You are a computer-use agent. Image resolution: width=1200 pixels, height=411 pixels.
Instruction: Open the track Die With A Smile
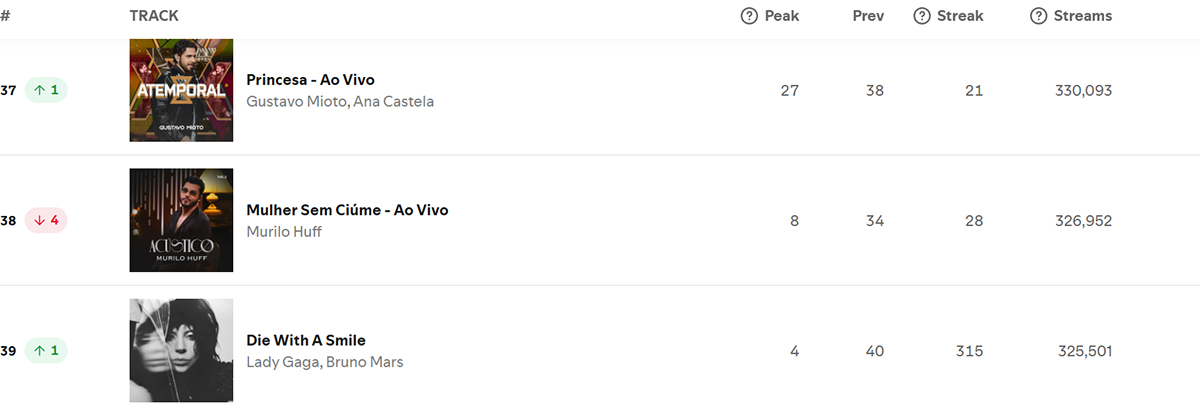click(306, 340)
